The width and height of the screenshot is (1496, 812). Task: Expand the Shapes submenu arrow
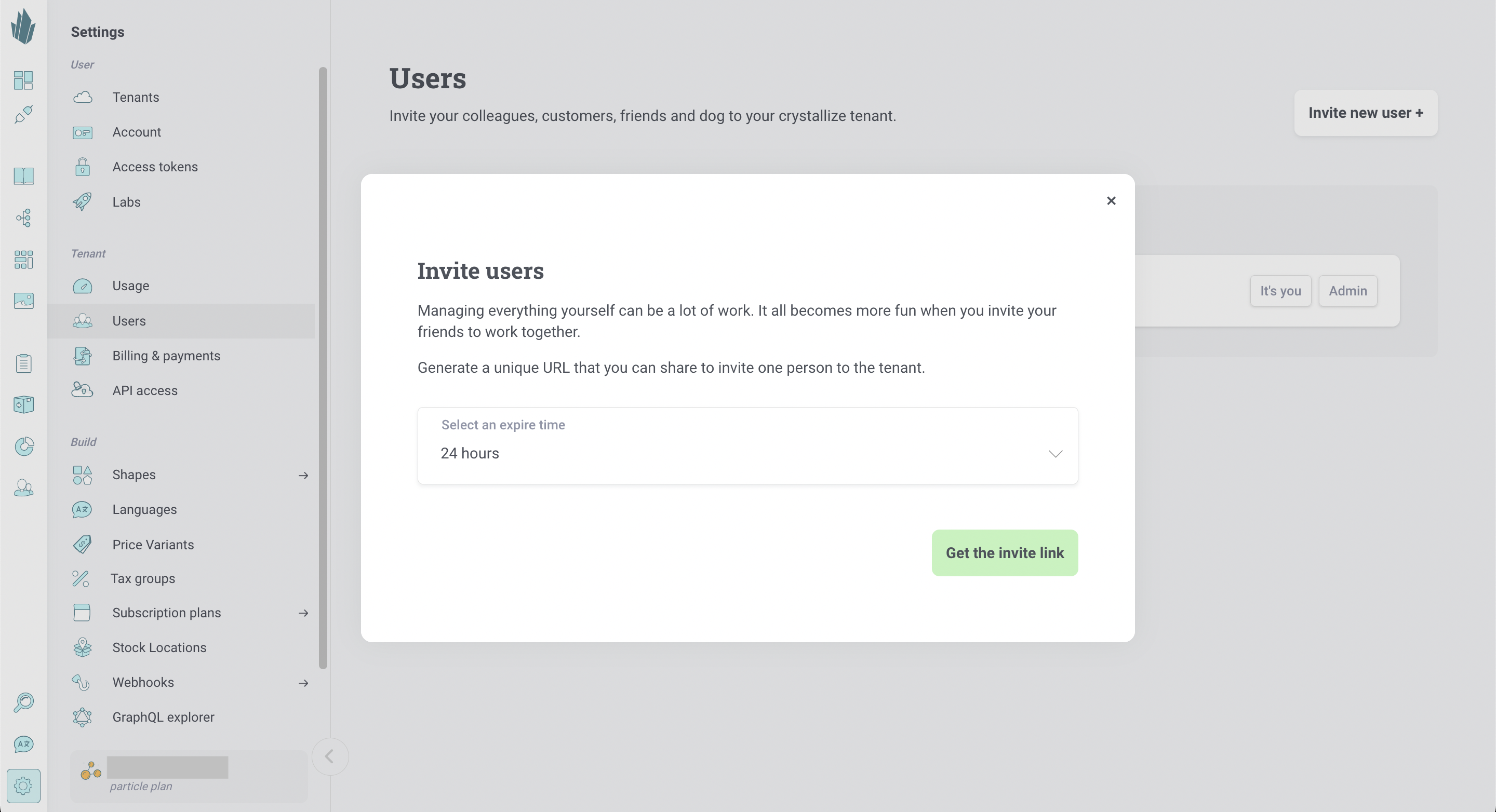pyautogui.click(x=303, y=476)
